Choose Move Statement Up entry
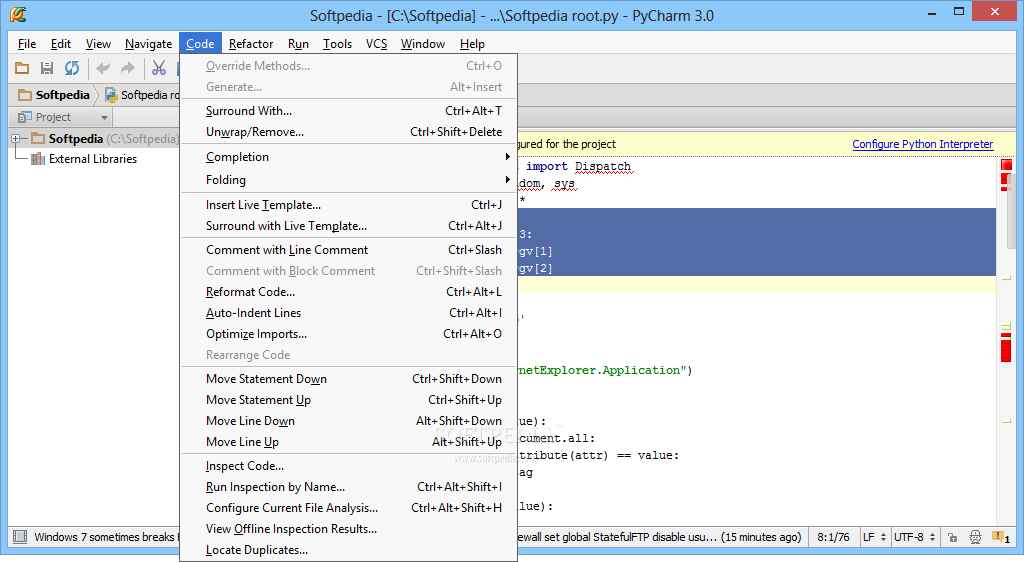The width and height of the screenshot is (1024, 562). point(349,399)
